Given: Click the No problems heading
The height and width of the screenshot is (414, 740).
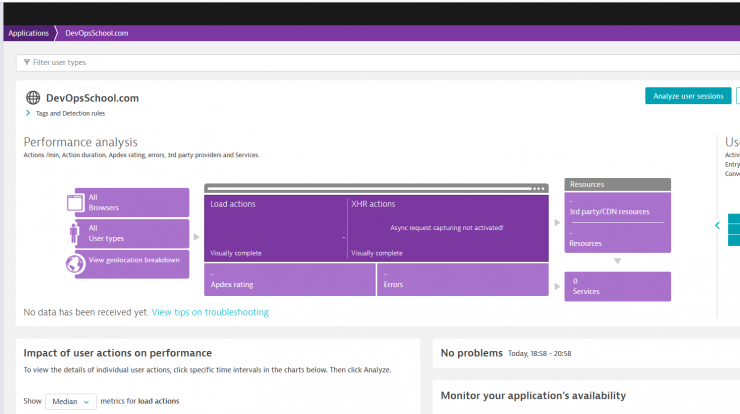Looking at the screenshot, I should [x=471, y=353].
